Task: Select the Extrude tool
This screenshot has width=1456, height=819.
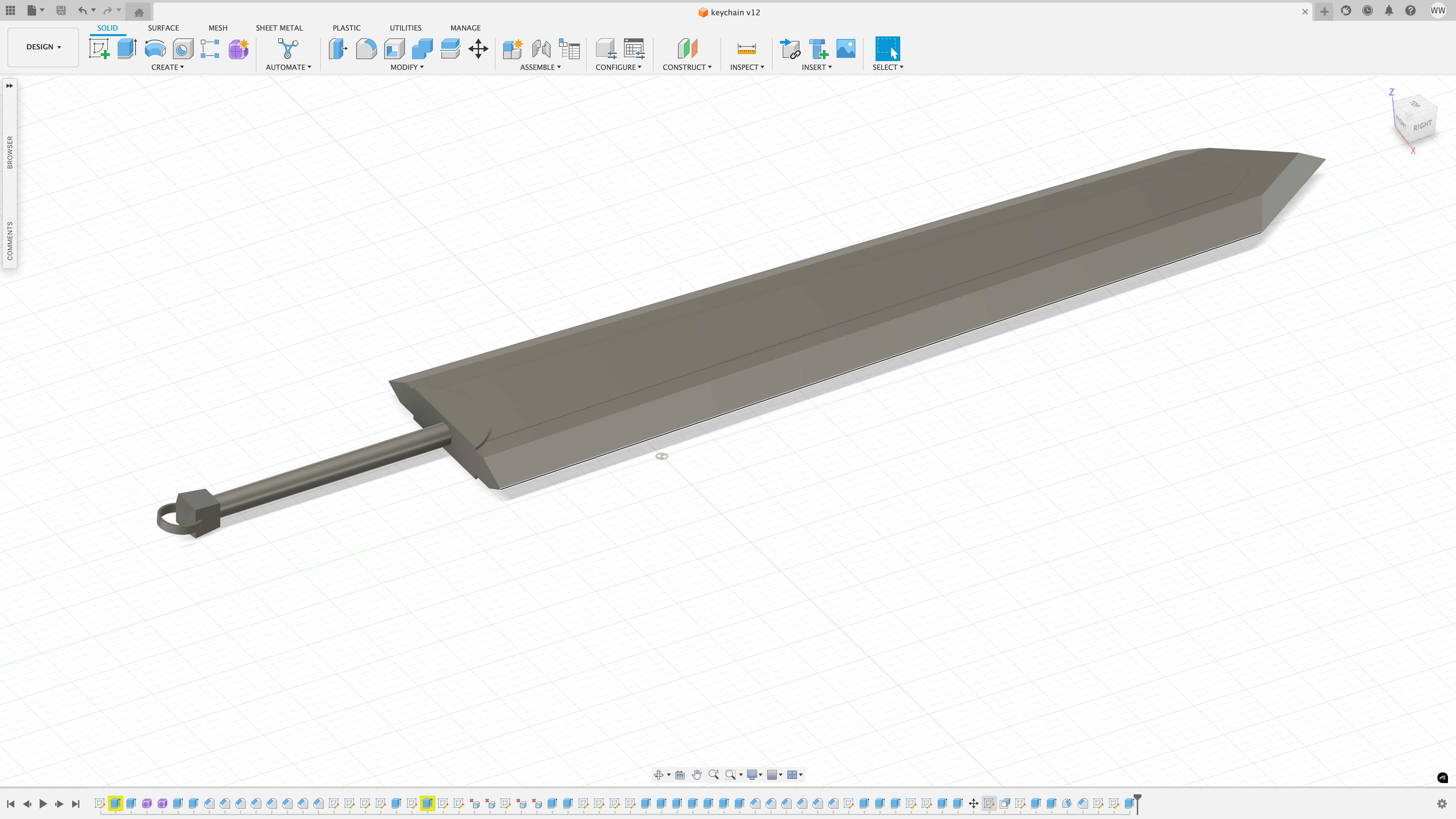Action: (127, 49)
